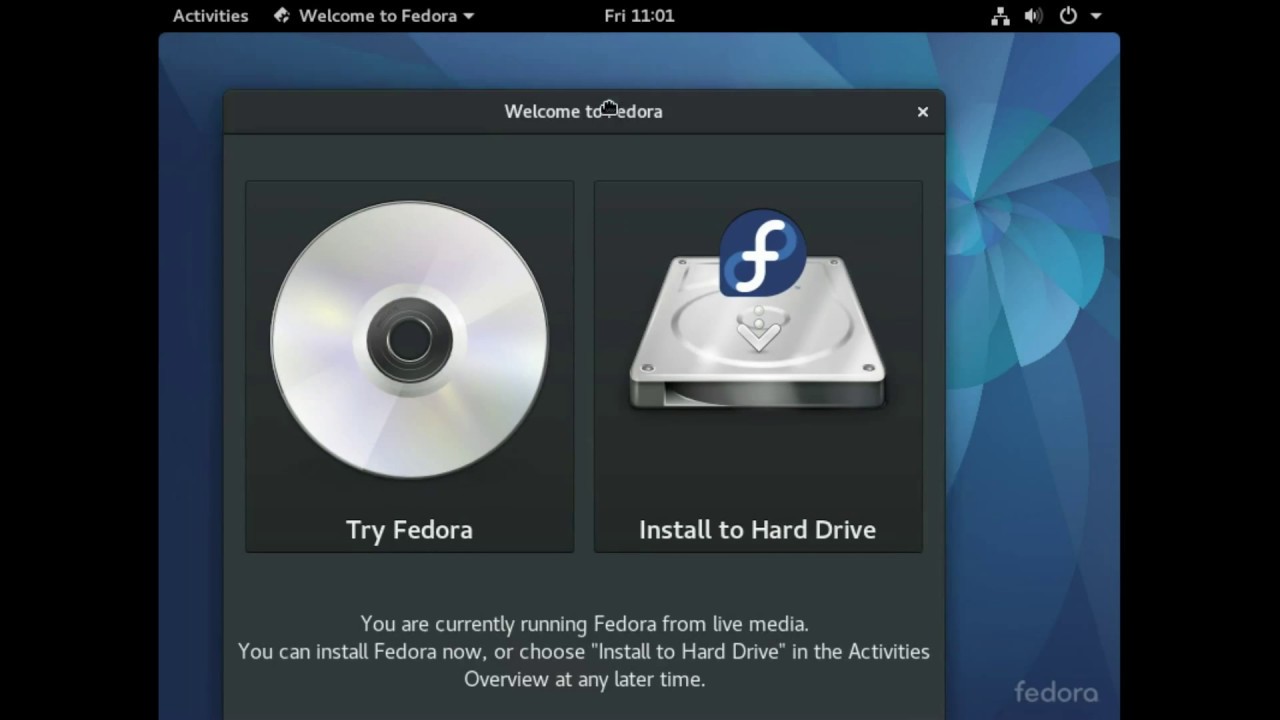The width and height of the screenshot is (1280, 720).
Task: Click the Try Fedora disc icon
Action: pyautogui.click(x=409, y=340)
